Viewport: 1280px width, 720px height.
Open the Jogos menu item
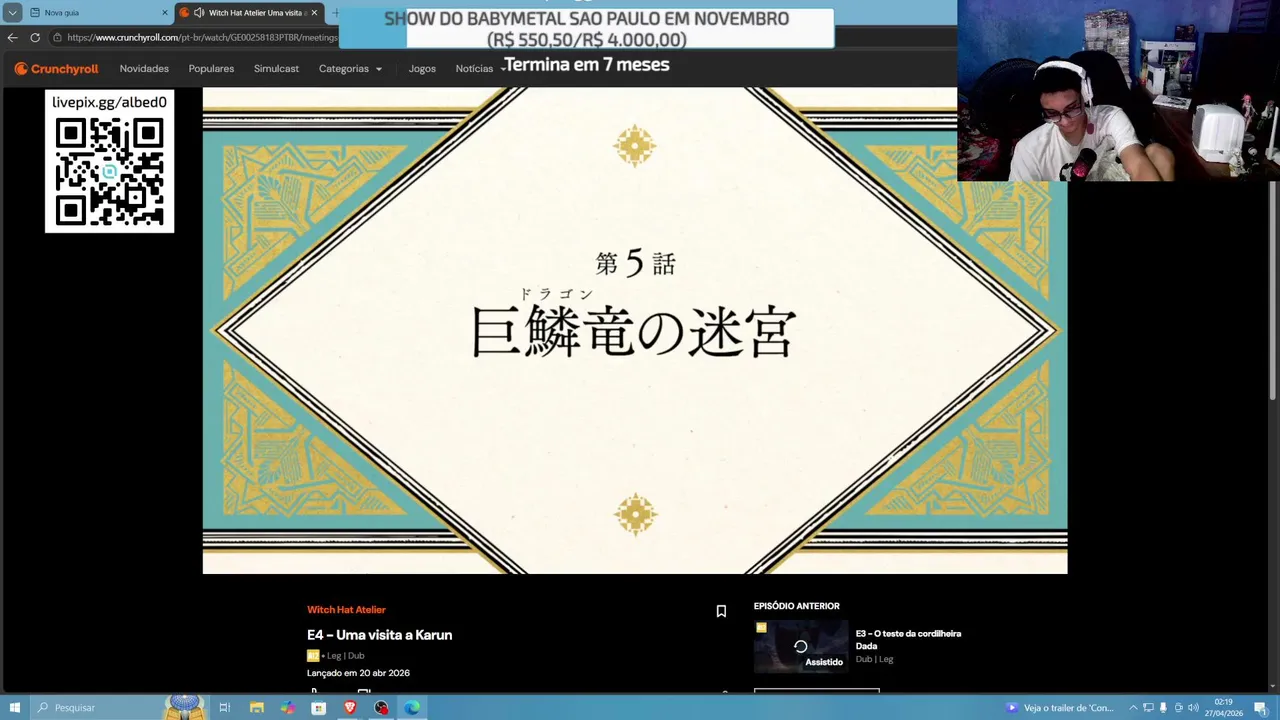point(422,69)
